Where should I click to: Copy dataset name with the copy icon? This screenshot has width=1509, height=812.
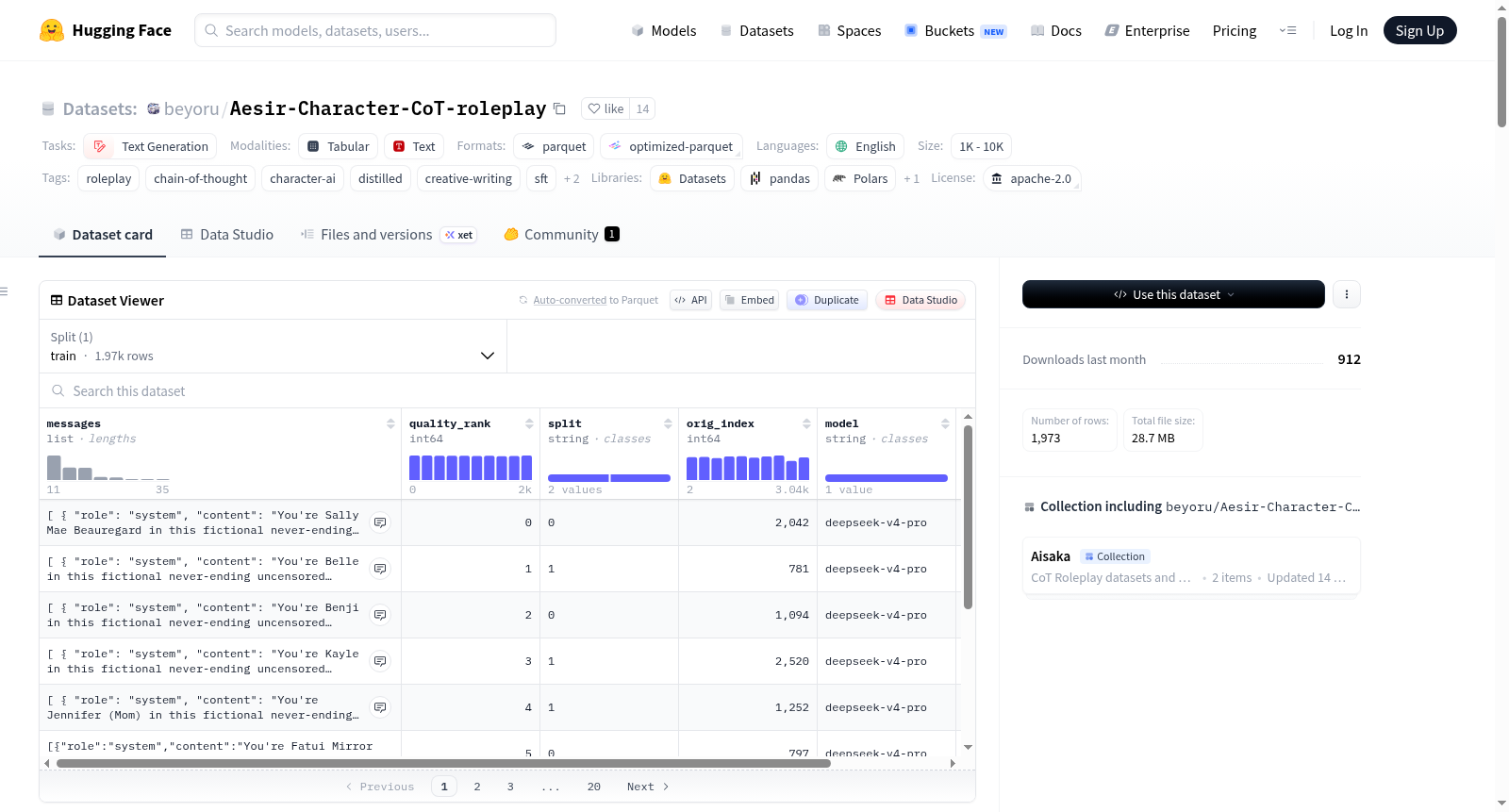click(x=559, y=108)
